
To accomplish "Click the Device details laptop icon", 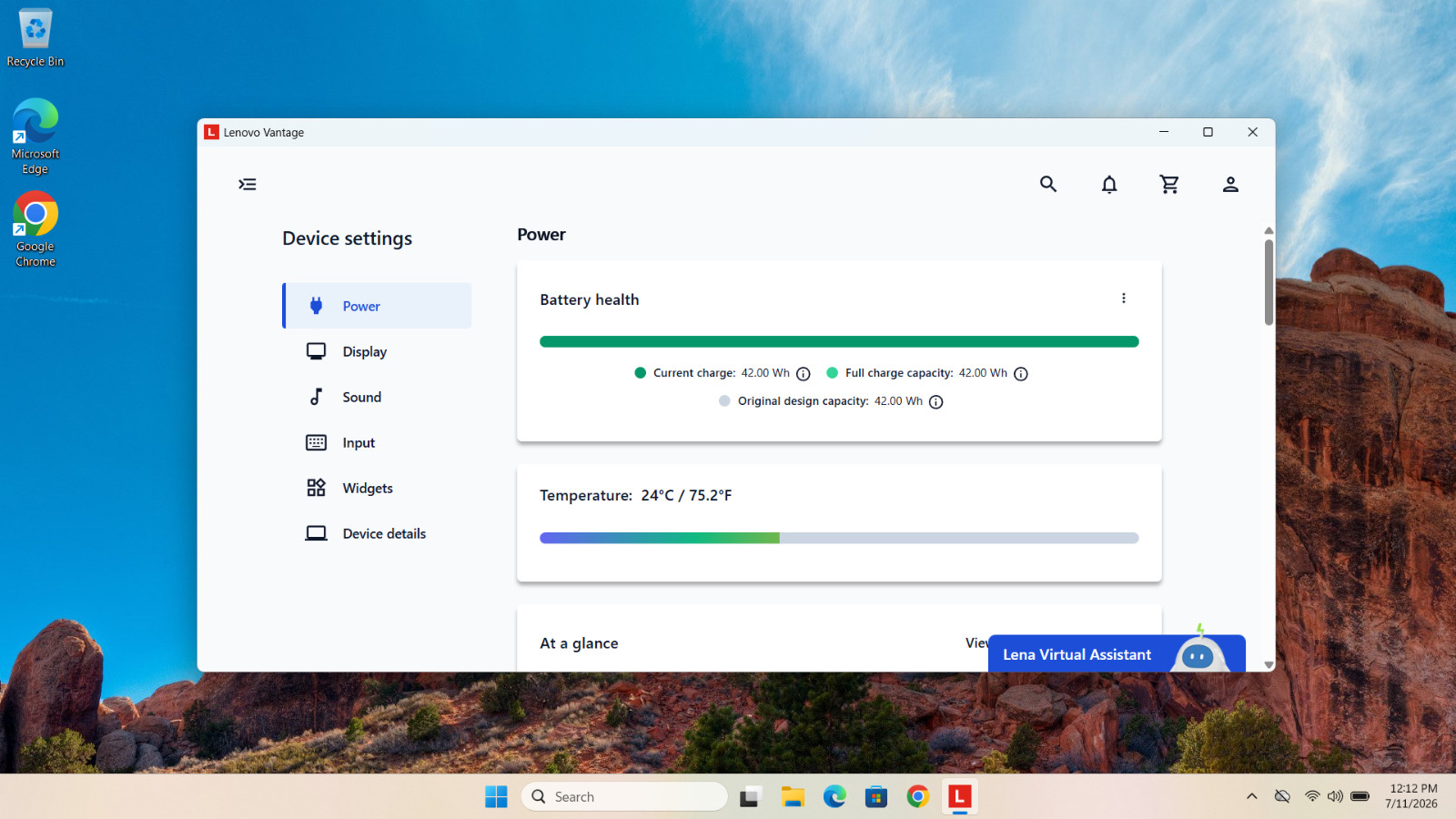I will 316,533.
